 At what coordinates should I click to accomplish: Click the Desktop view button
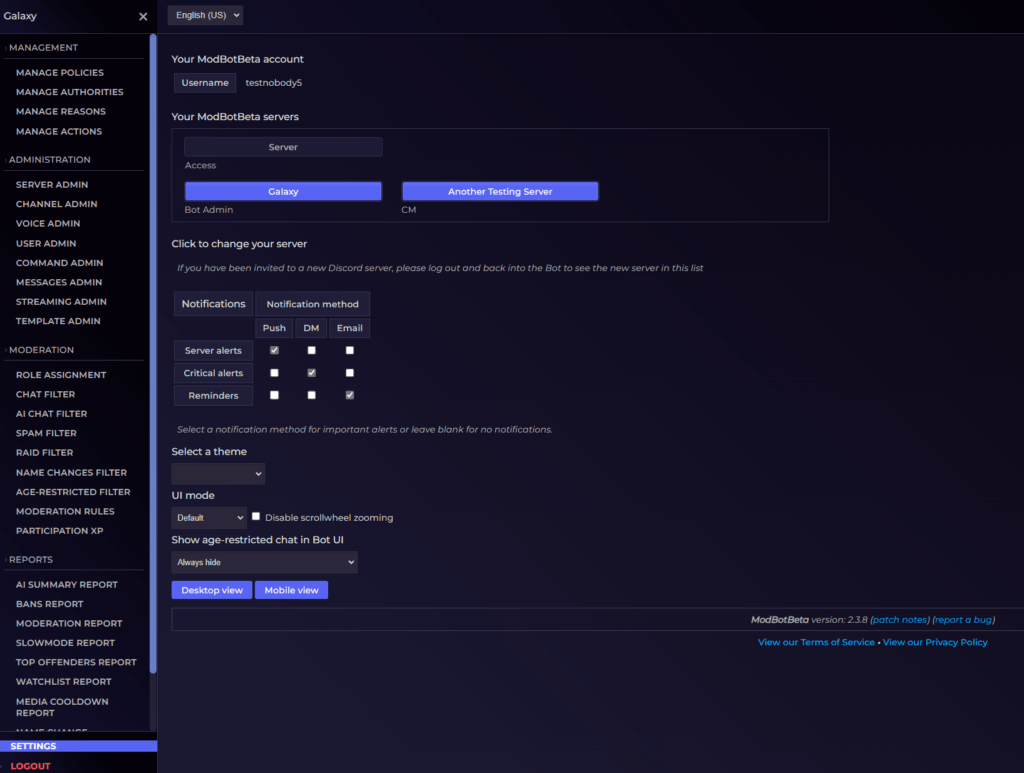click(x=212, y=590)
